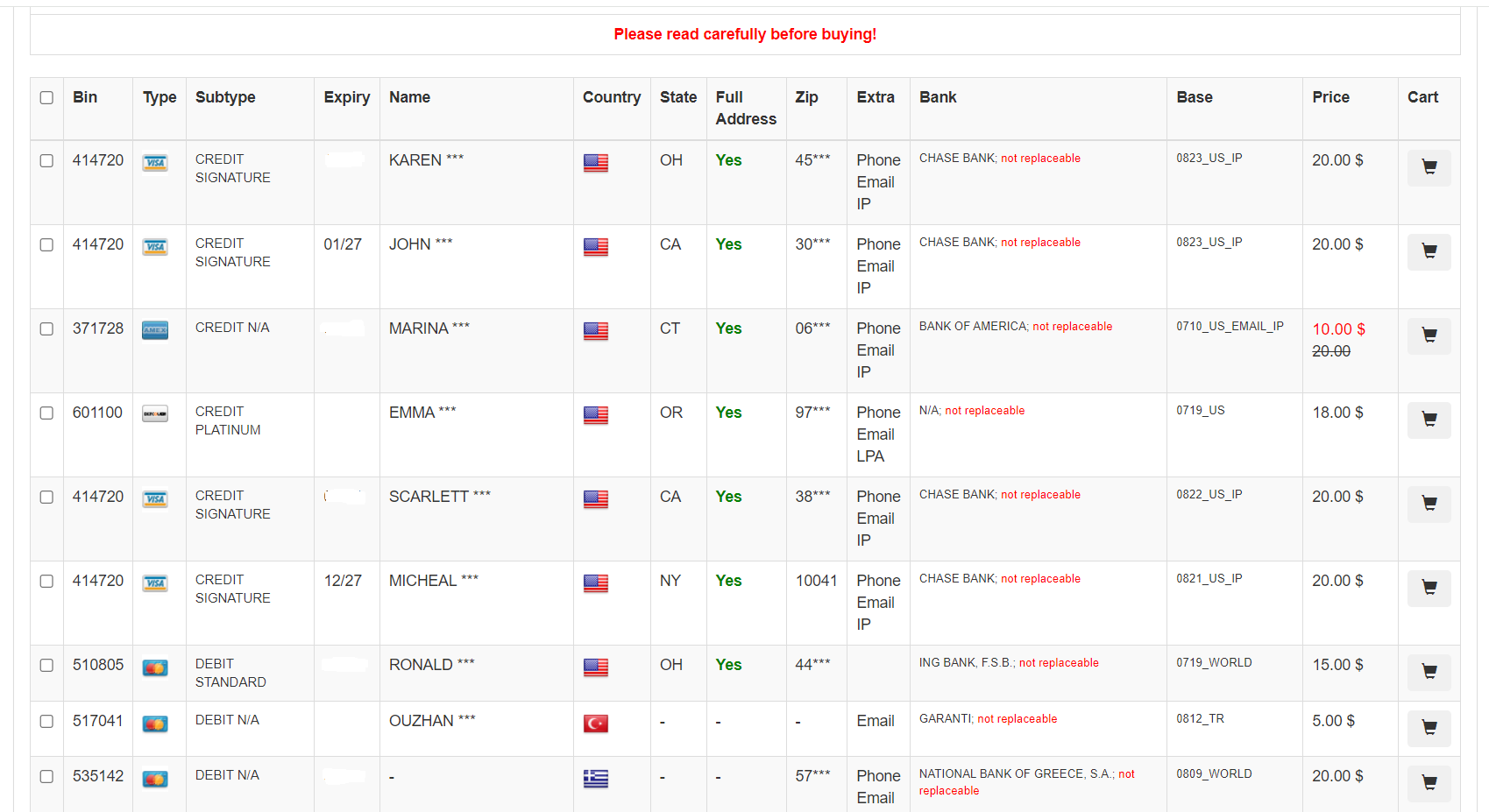Image resolution: width=1489 pixels, height=812 pixels.
Task: Tick the checkbox for the KAREN row
Action: coord(46,161)
